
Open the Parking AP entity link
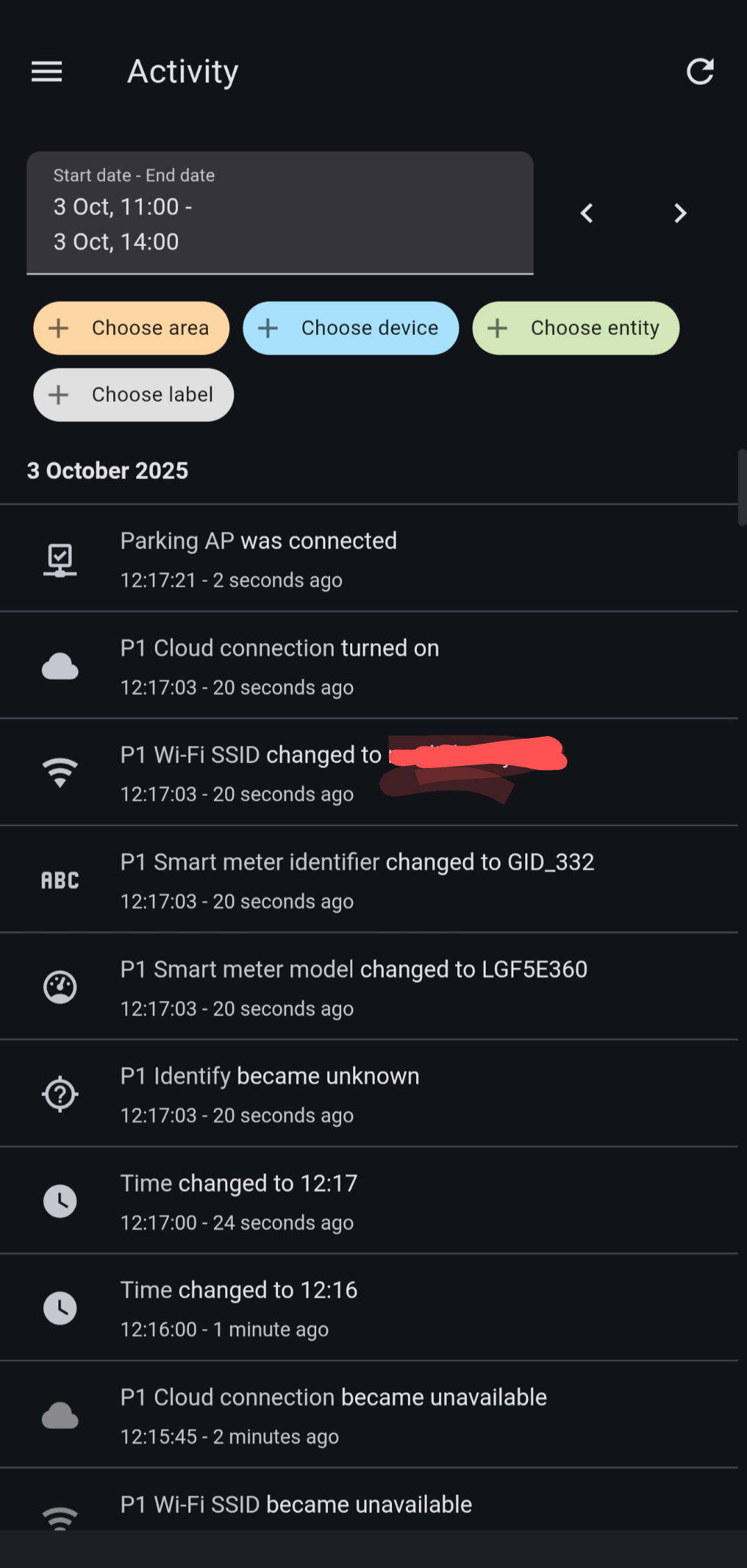point(177,541)
